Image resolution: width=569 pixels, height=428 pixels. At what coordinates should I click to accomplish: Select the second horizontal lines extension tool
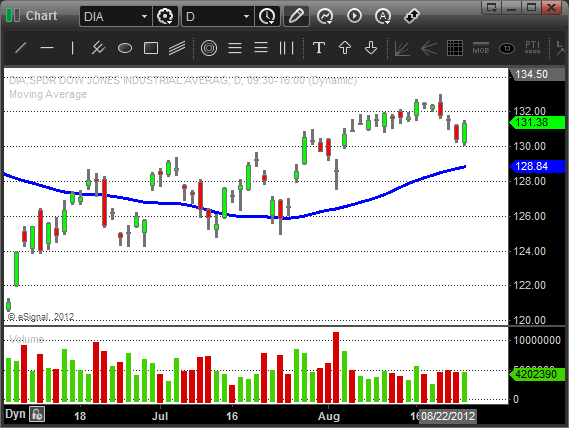(x=261, y=48)
